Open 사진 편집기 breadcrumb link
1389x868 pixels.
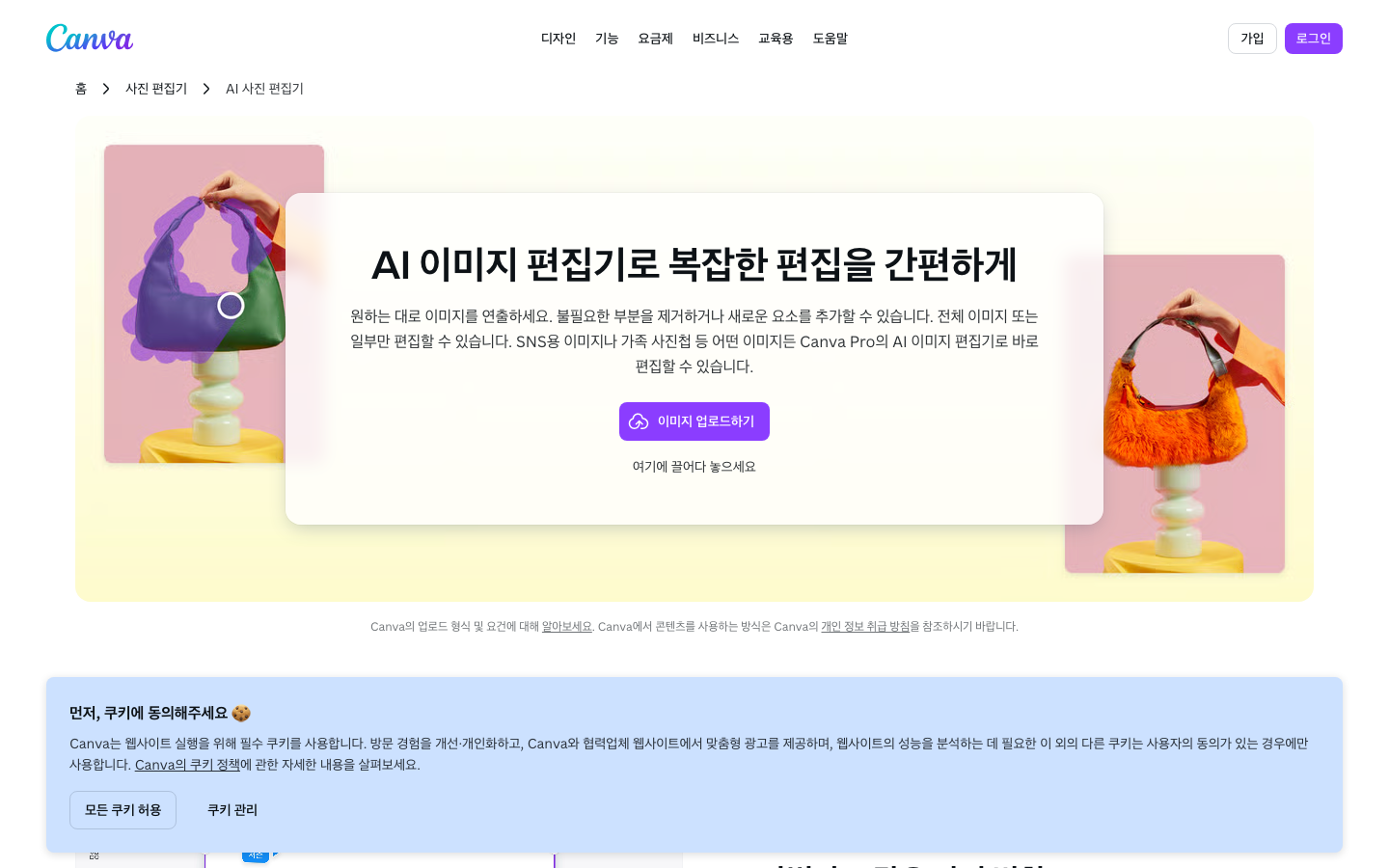tap(156, 89)
